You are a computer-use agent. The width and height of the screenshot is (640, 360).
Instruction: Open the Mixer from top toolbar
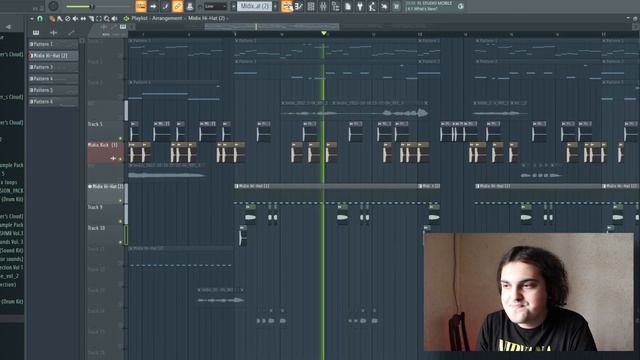pyautogui.click(x=323, y=6)
